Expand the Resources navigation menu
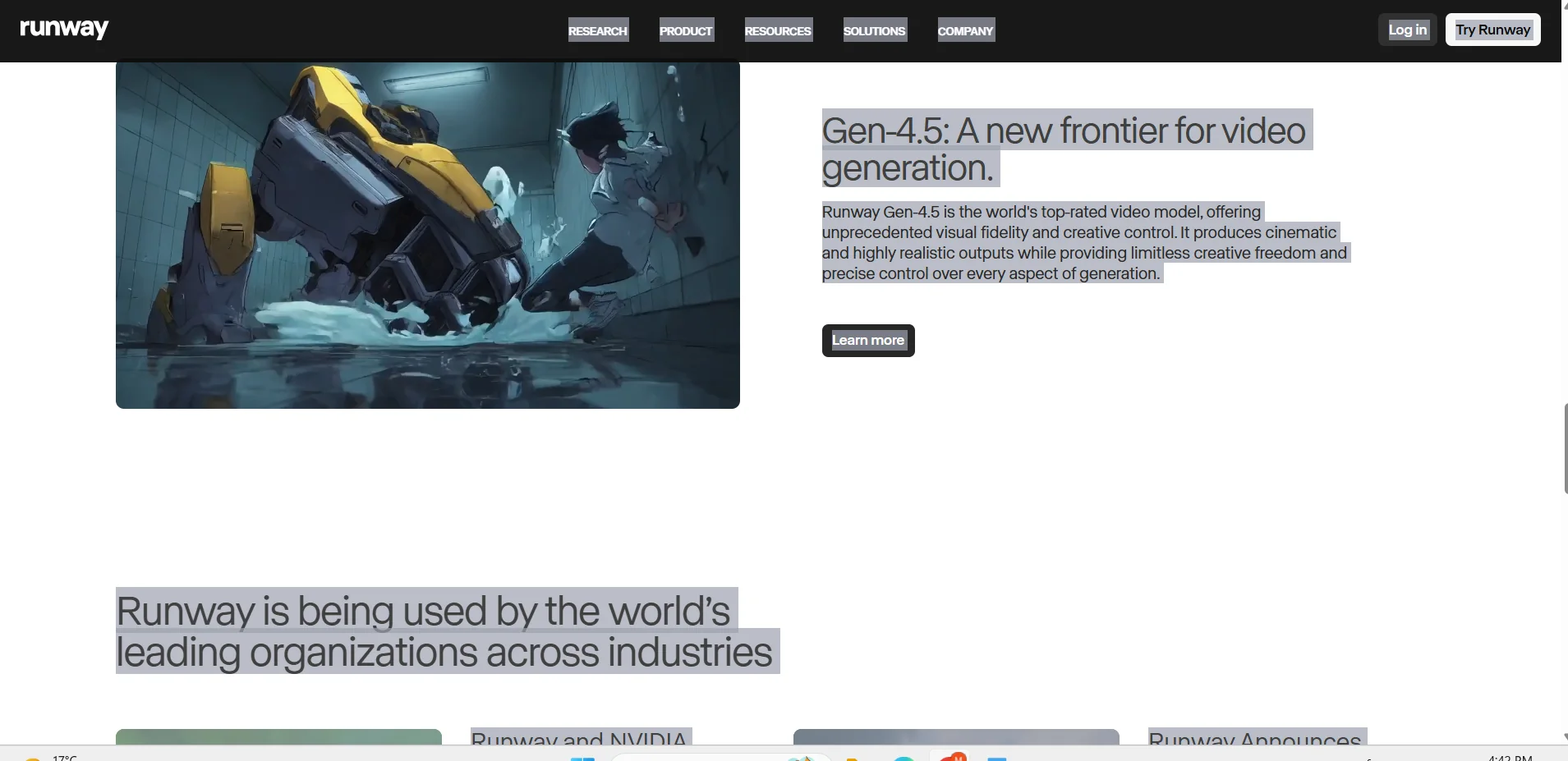Screen dimensions: 1568x761 pyautogui.click(x=778, y=30)
